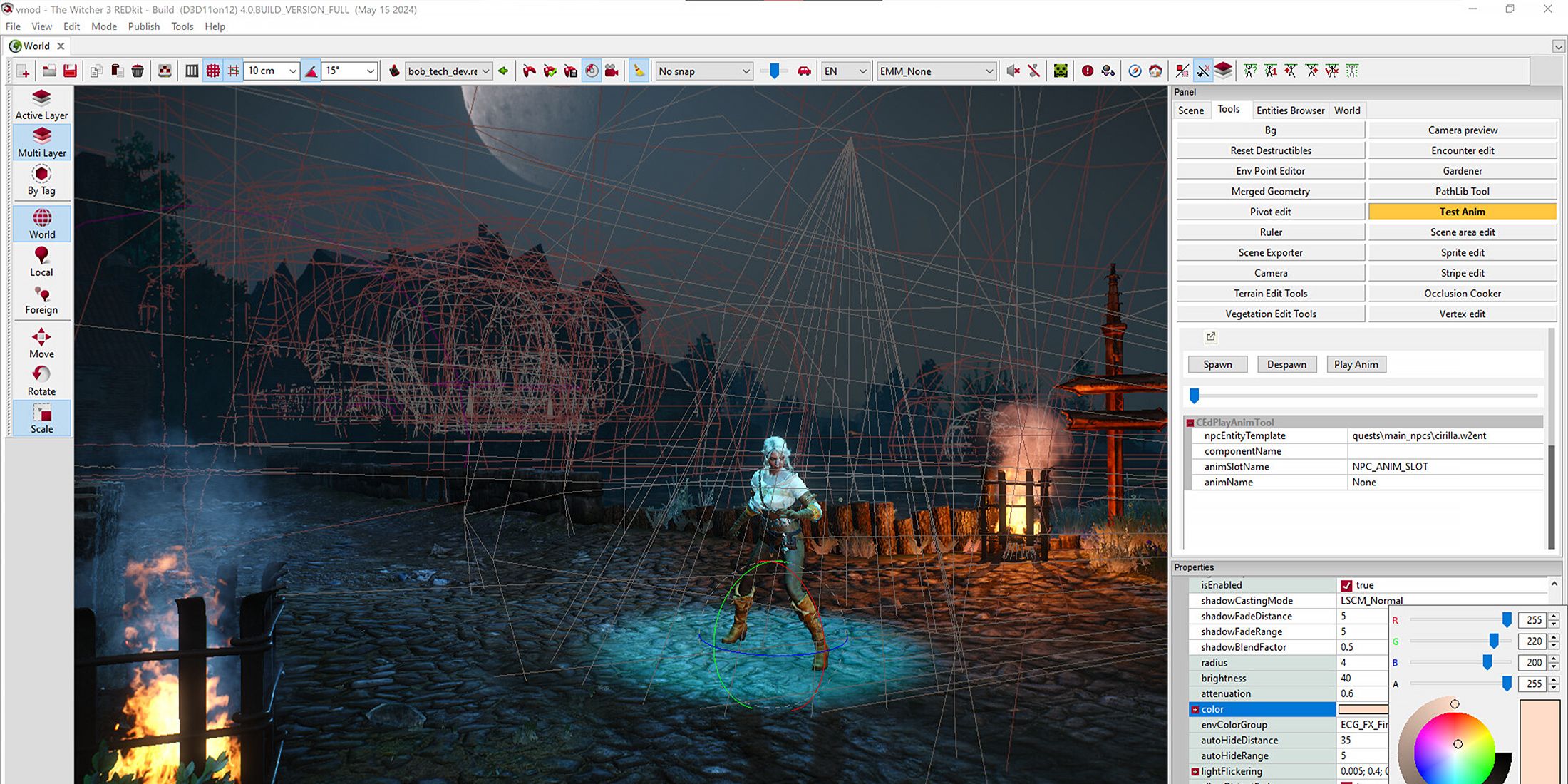Image resolution: width=1568 pixels, height=784 pixels.
Task: Click the Green channel slider handle
Action: point(1493,641)
